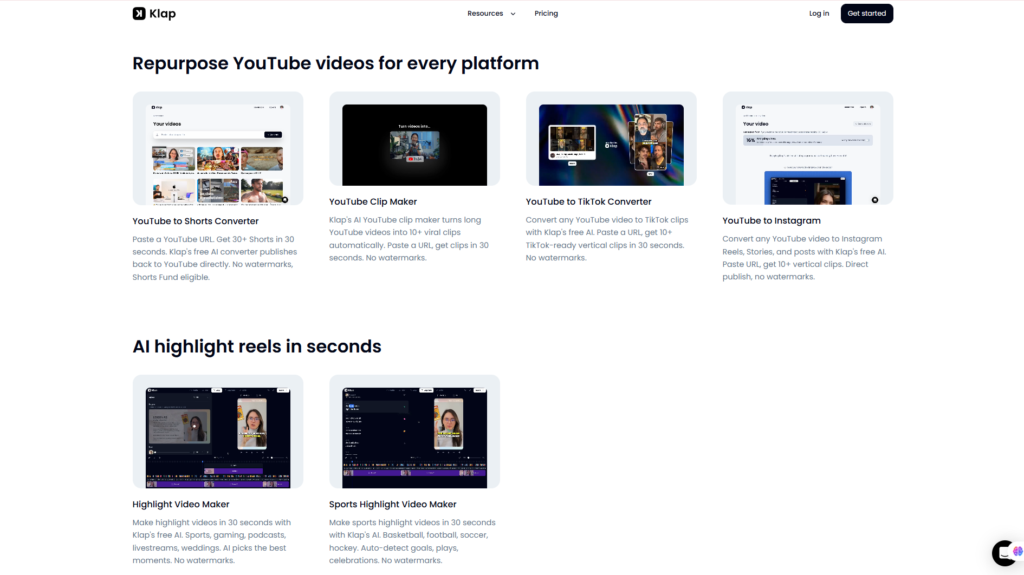
Task: Click the Get started button
Action: [x=867, y=14]
